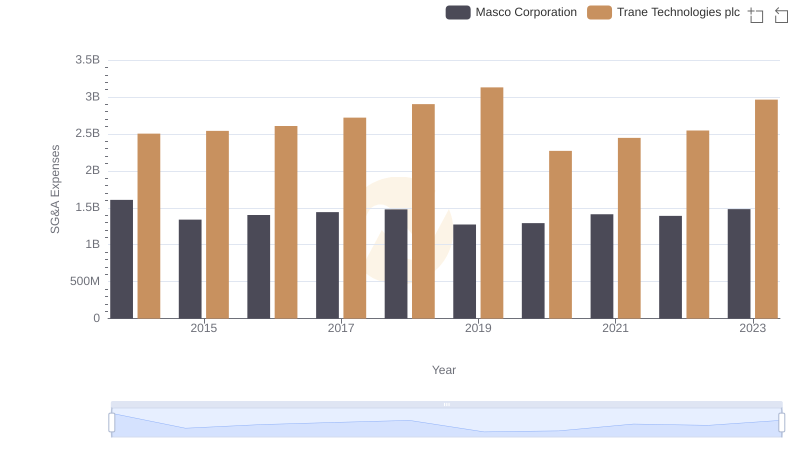Click the data zoom range preview area

point(446,423)
